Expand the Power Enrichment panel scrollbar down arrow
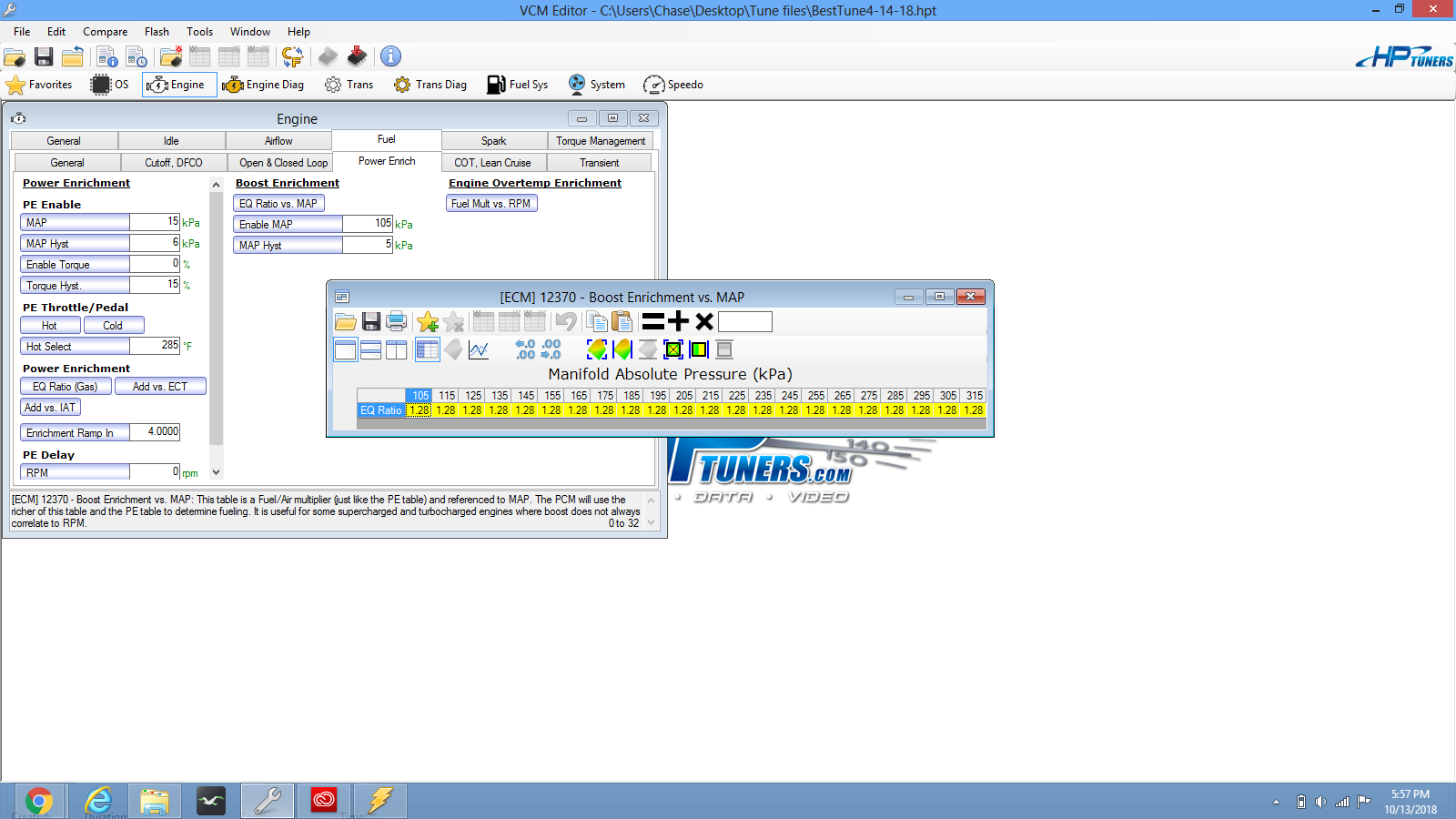This screenshot has height=819, width=1456. click(x=216, y=472)
